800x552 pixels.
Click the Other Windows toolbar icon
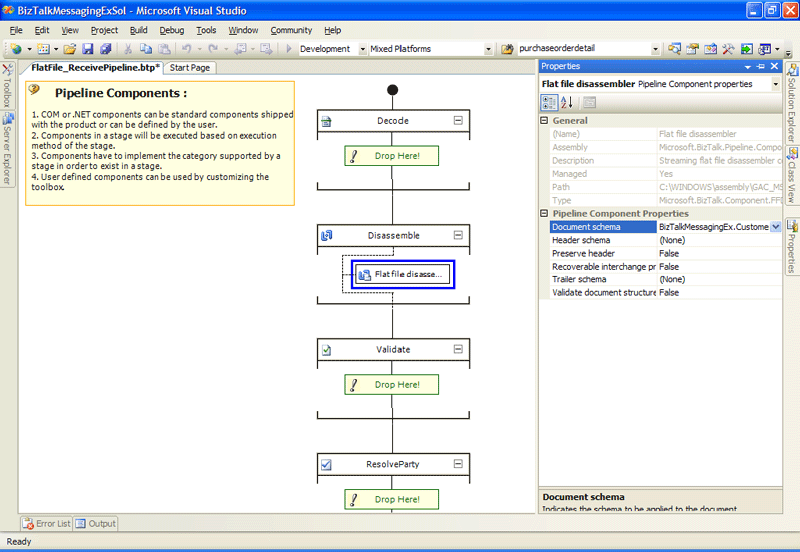(764, 49)
